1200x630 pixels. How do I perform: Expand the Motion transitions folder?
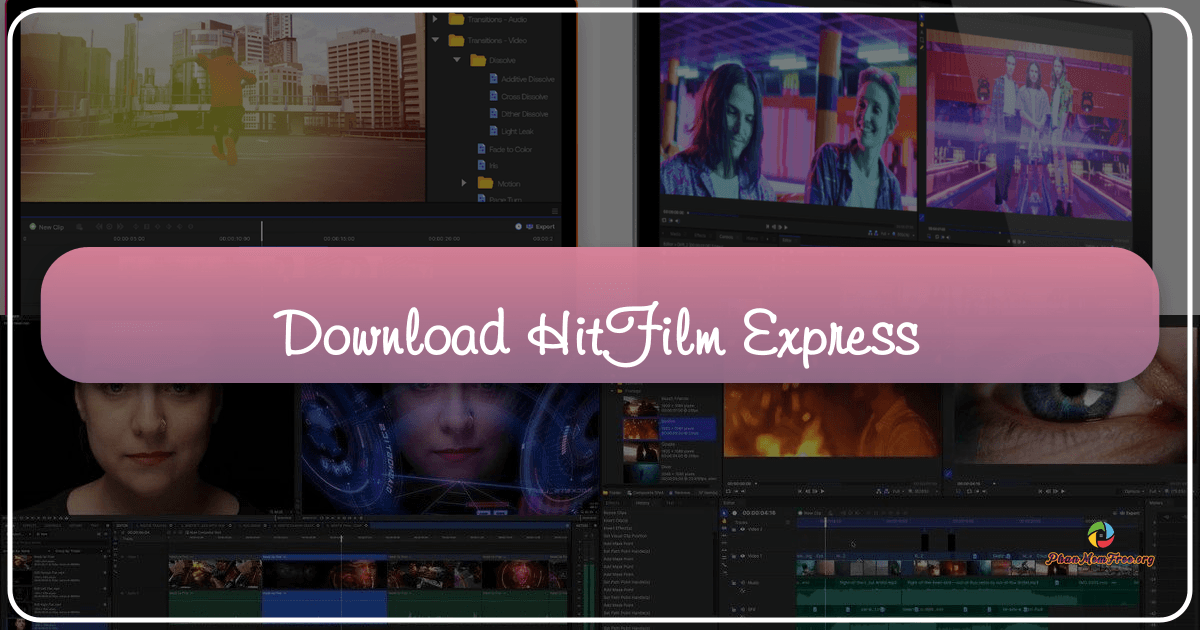pyautogui.click(x=464, y=182)
